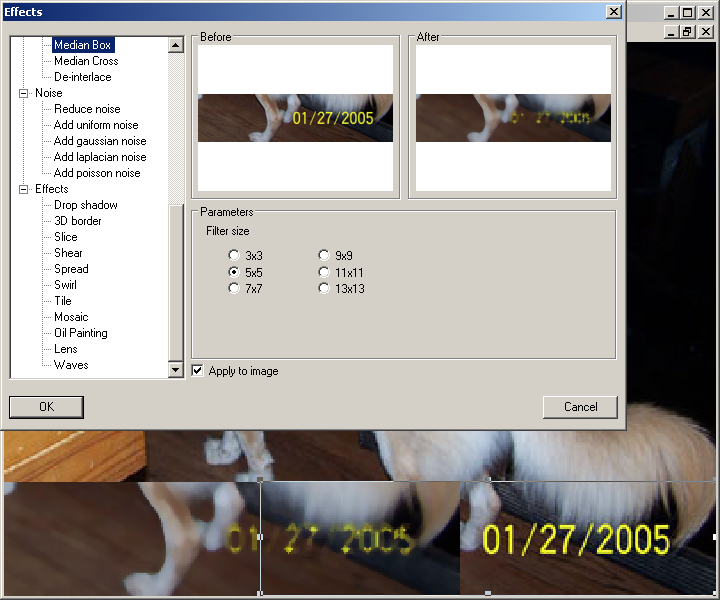Click the effects list scrollbar thumb
The image size is (720, 600).
pyautogui.click(x=176, y=282)
